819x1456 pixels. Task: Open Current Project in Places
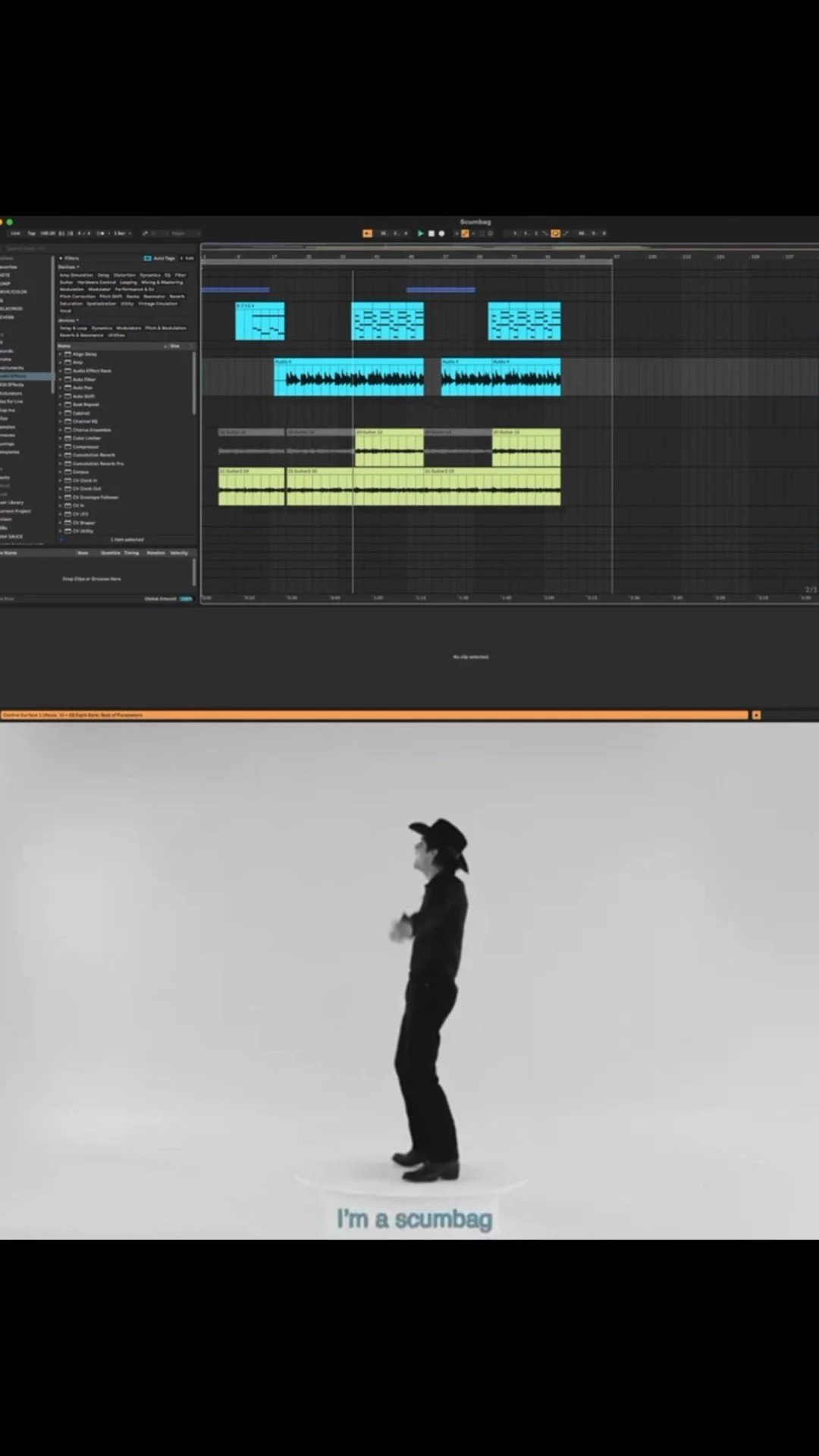[x=15, y=511]
